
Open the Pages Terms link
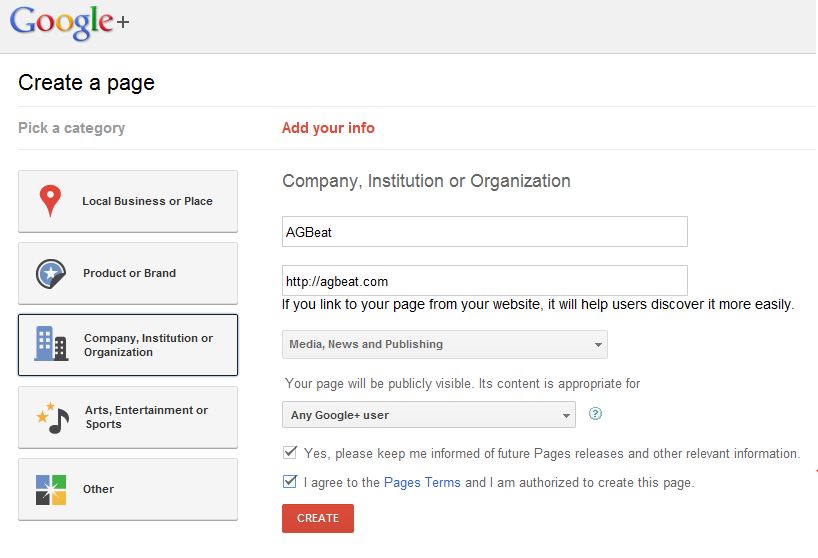click(x=422, y=482)
